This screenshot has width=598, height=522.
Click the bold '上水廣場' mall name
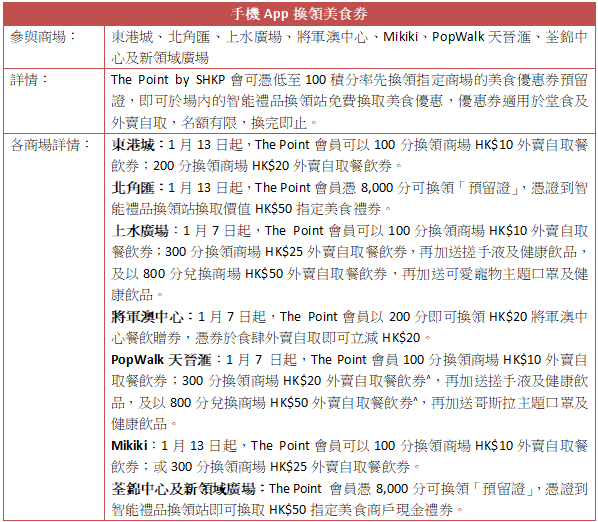coord(140,231)
